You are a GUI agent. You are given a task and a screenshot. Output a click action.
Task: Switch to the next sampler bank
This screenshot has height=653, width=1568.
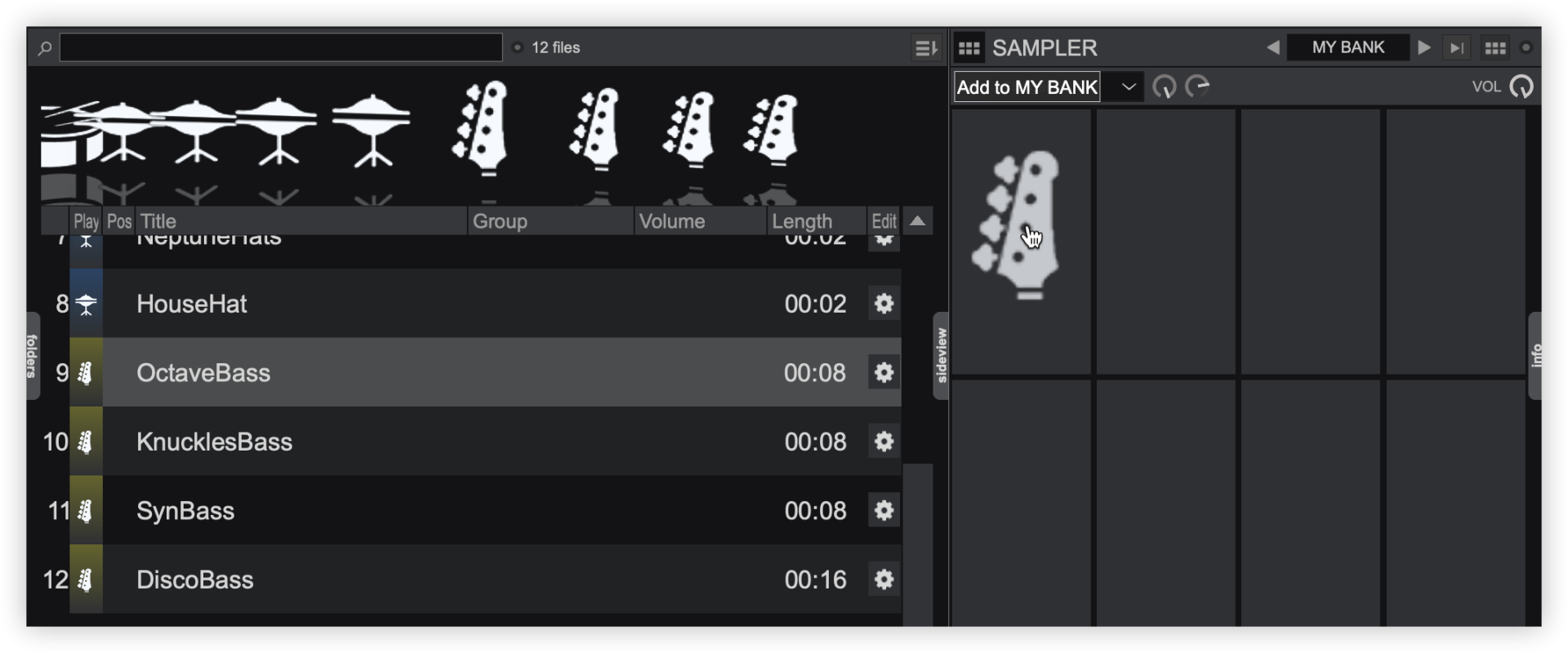[x=1424, y=48]
